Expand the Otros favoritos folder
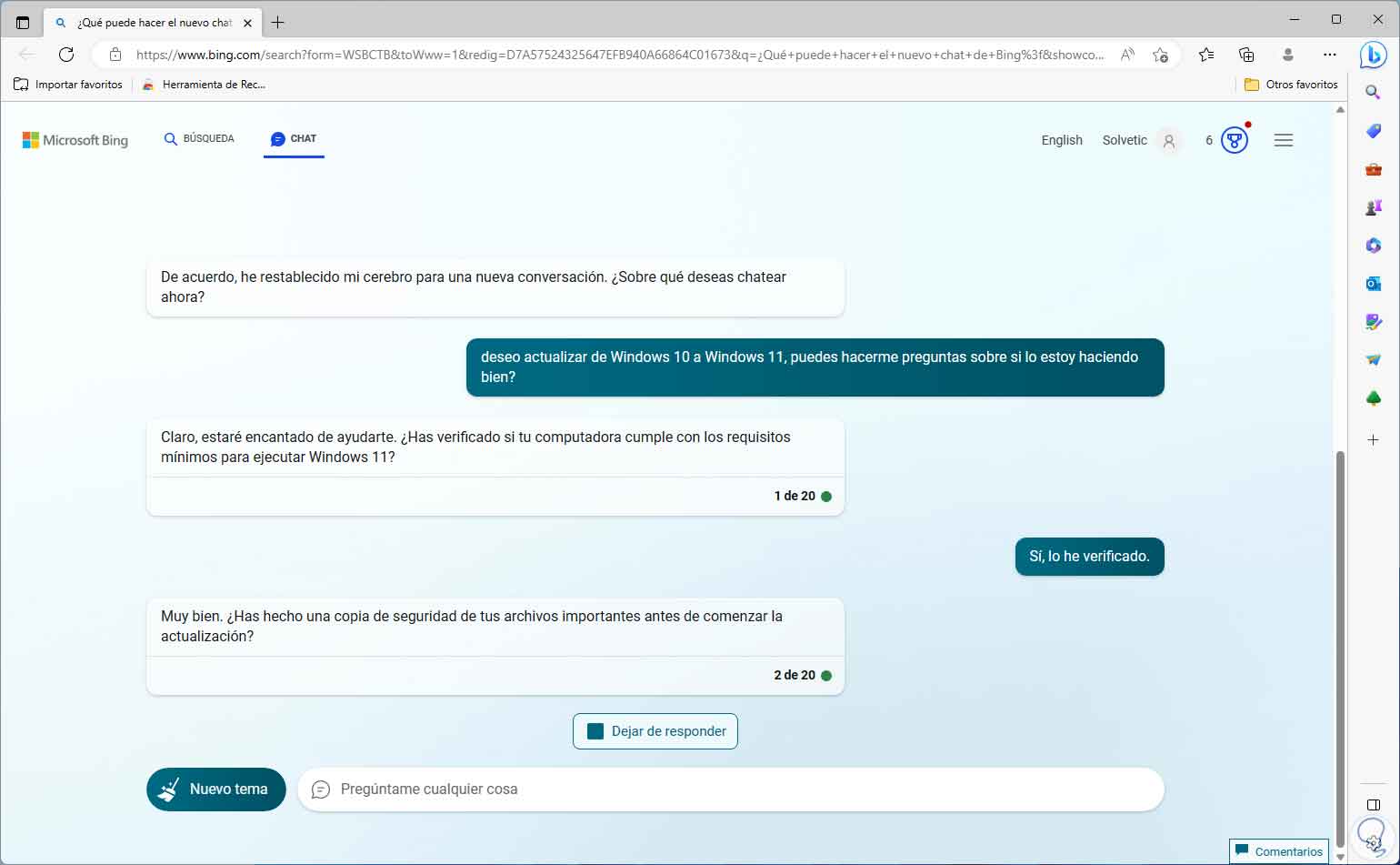This screenshot has width=1400, height=865. 1291,85
